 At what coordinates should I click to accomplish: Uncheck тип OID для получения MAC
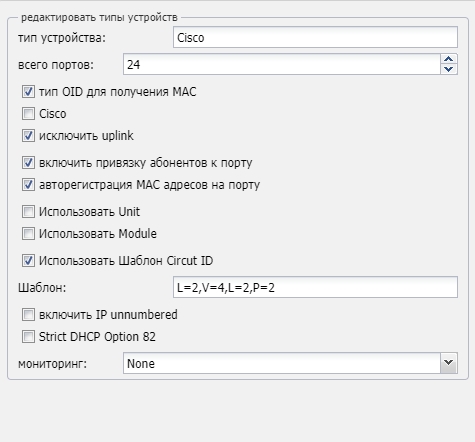(x=28, y=92)
